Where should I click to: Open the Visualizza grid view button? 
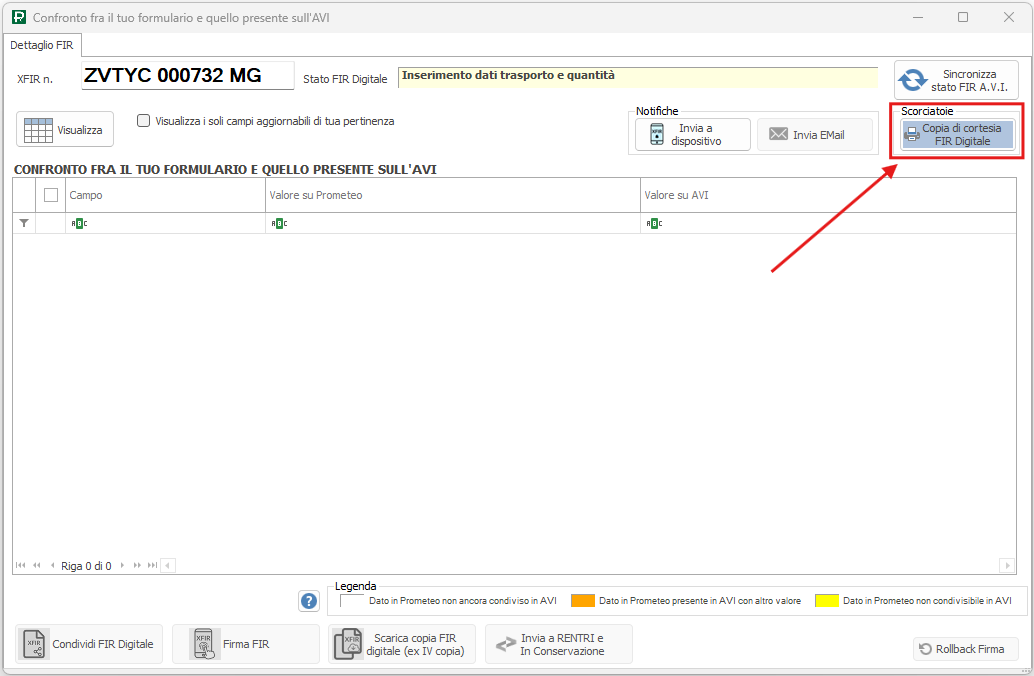pos(65,130)
